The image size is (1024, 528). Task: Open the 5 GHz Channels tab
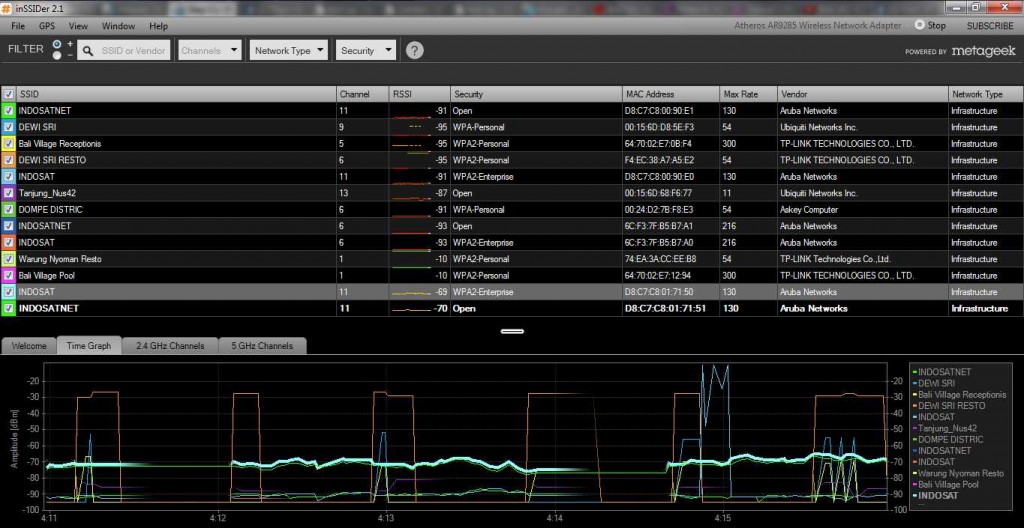(x=262, y=346)
